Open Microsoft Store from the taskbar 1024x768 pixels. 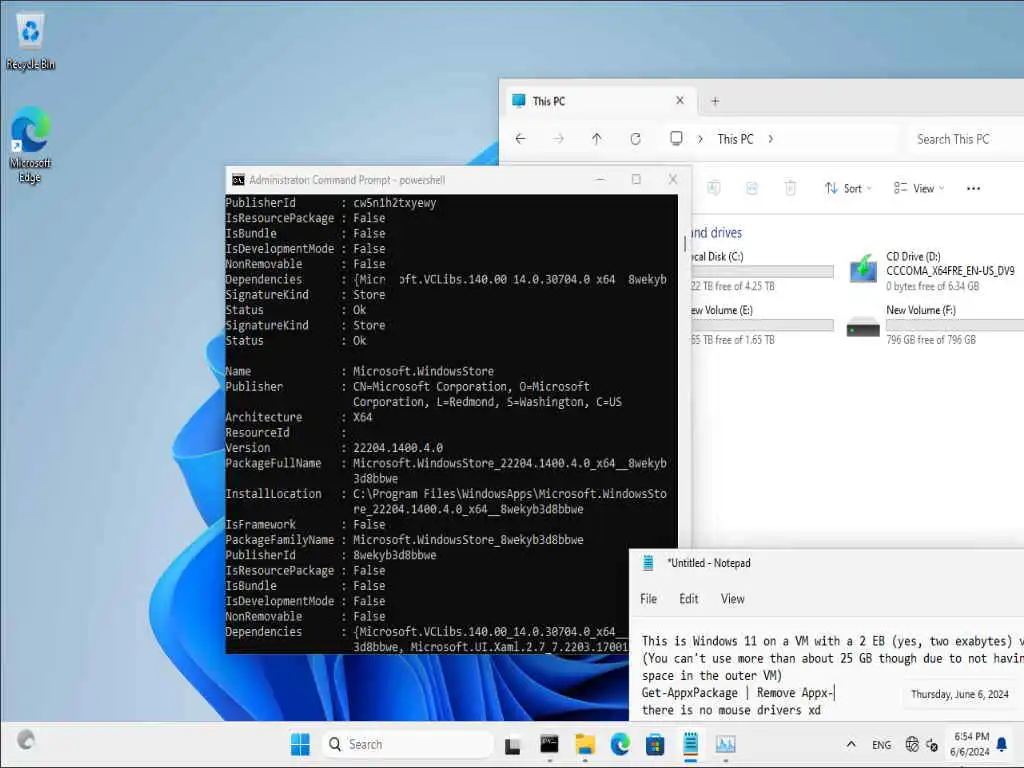click(655, 744)
